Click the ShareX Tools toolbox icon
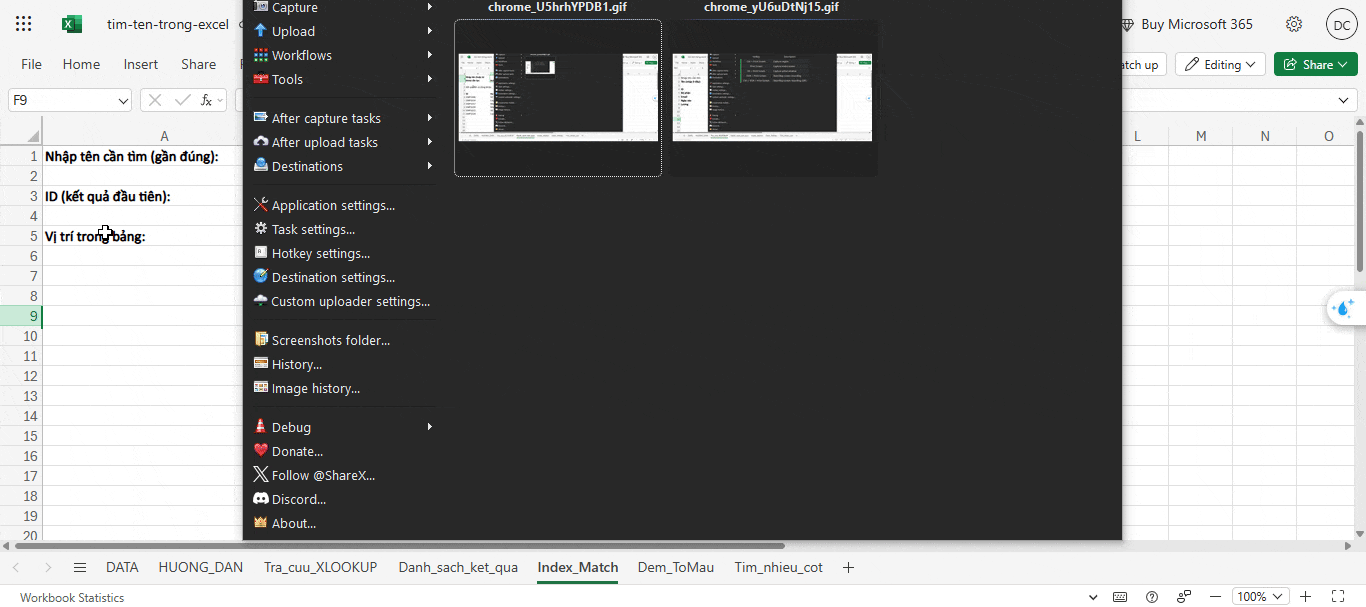This screenshot has height=607, width=1366. pyautogui.click(x=261, y=79)
